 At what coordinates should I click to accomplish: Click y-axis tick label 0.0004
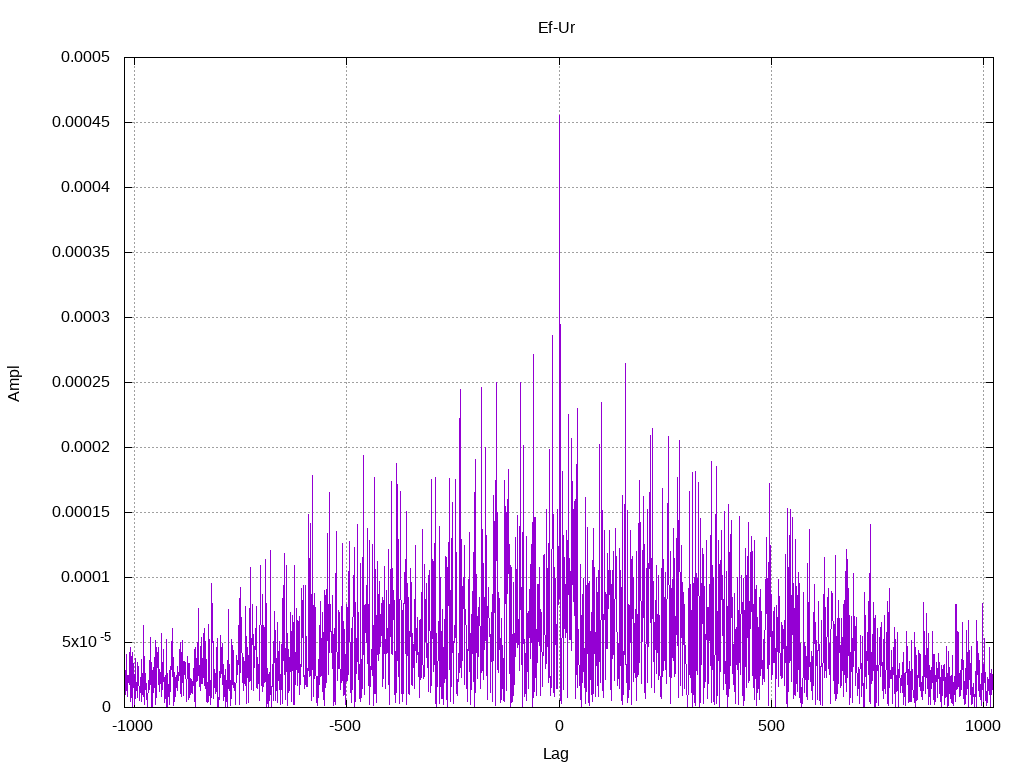pyautogui.click(x=86, y=187)
